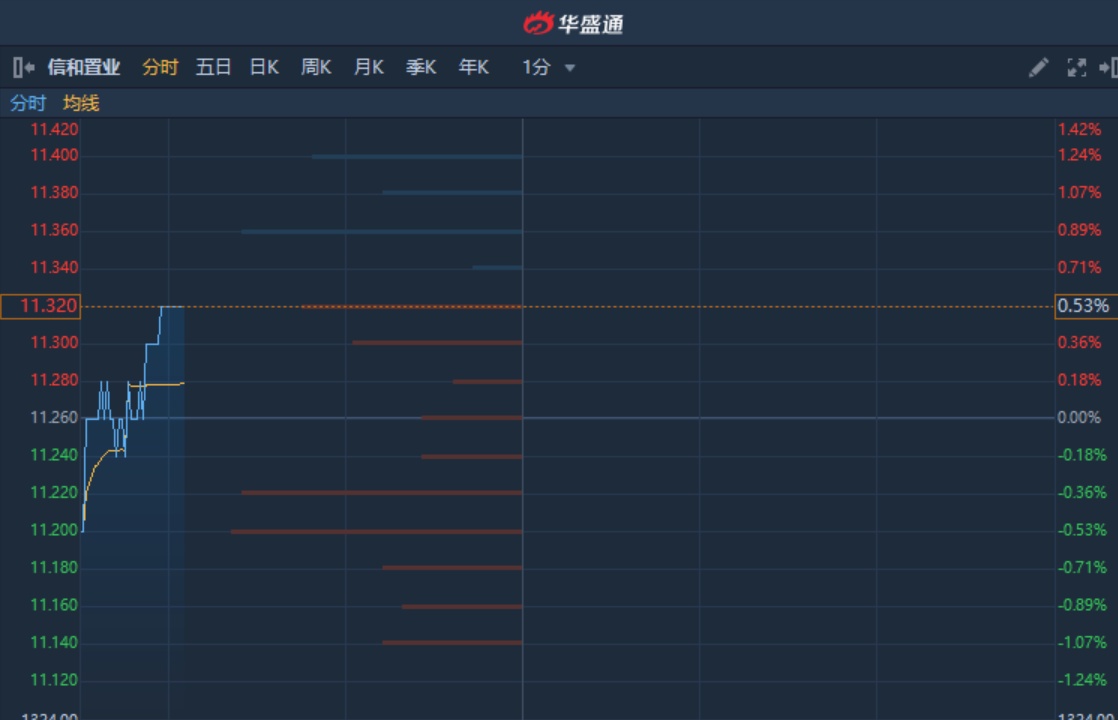Image resolution: width=1118 pixels, height=720 pixels.
Task: Click the 11.420 top price label
Action: point(54,130)
